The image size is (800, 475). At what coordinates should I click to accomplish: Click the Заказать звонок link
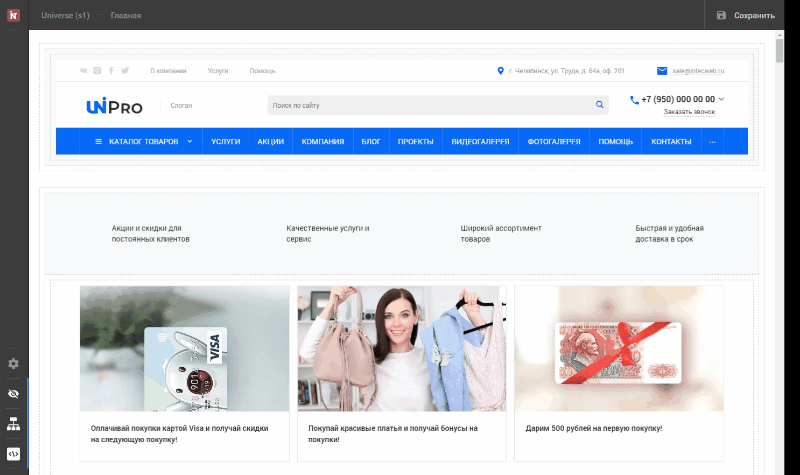689,112
